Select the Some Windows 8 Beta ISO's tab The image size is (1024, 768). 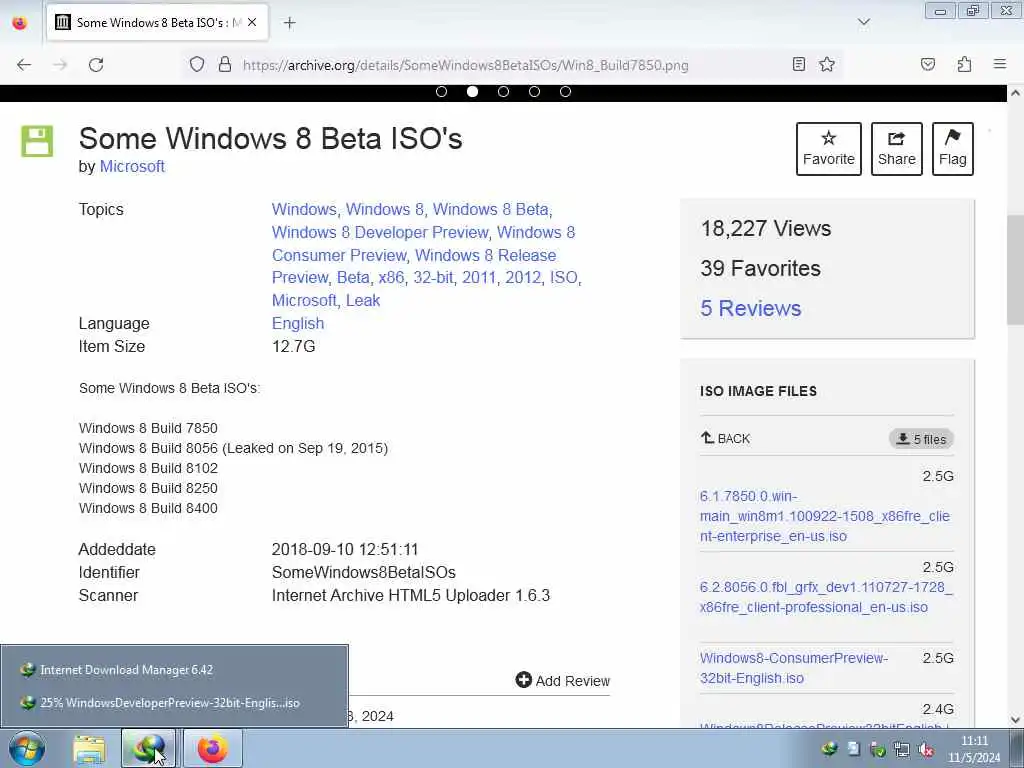point(157,23)
